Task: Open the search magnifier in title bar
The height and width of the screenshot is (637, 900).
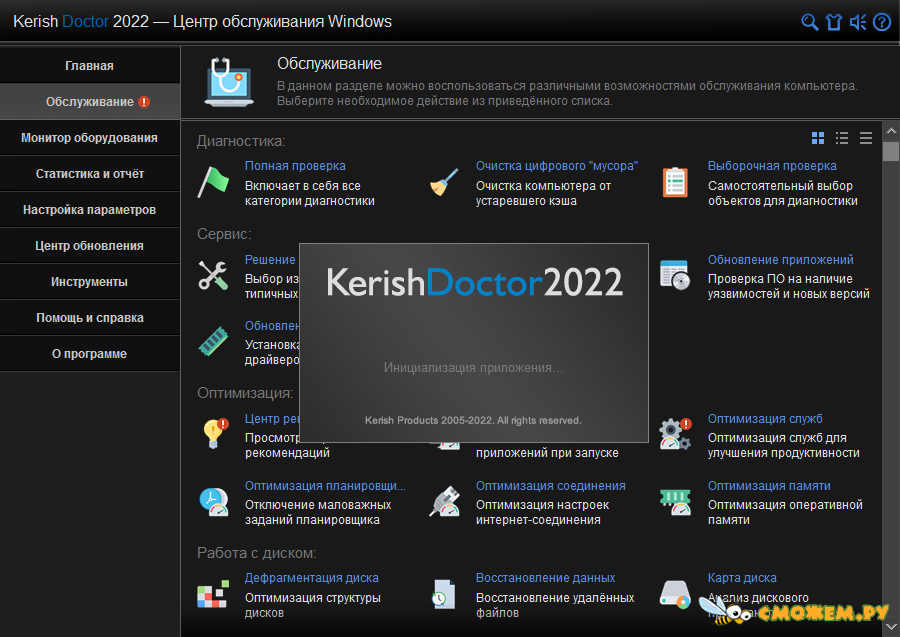Action: pyautogui.click(x=809, y=22)
